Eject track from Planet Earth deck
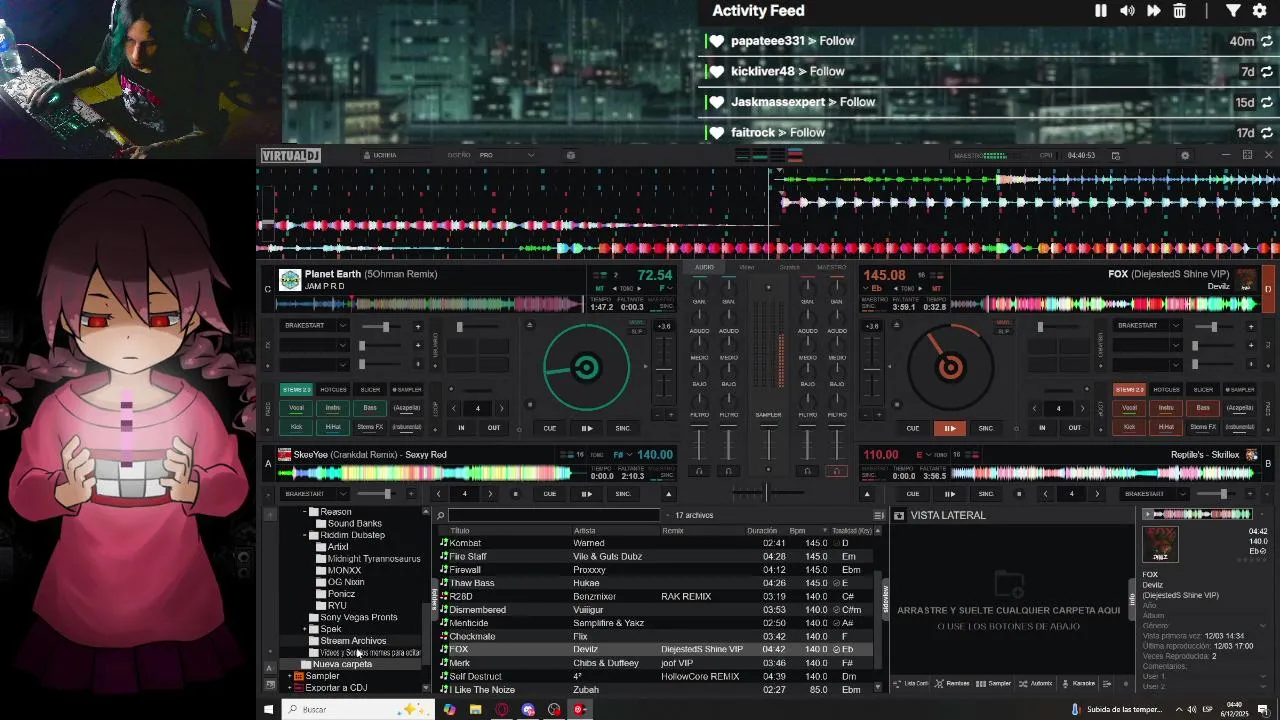The image size is (1280, 720). click(x=529, y=325)
